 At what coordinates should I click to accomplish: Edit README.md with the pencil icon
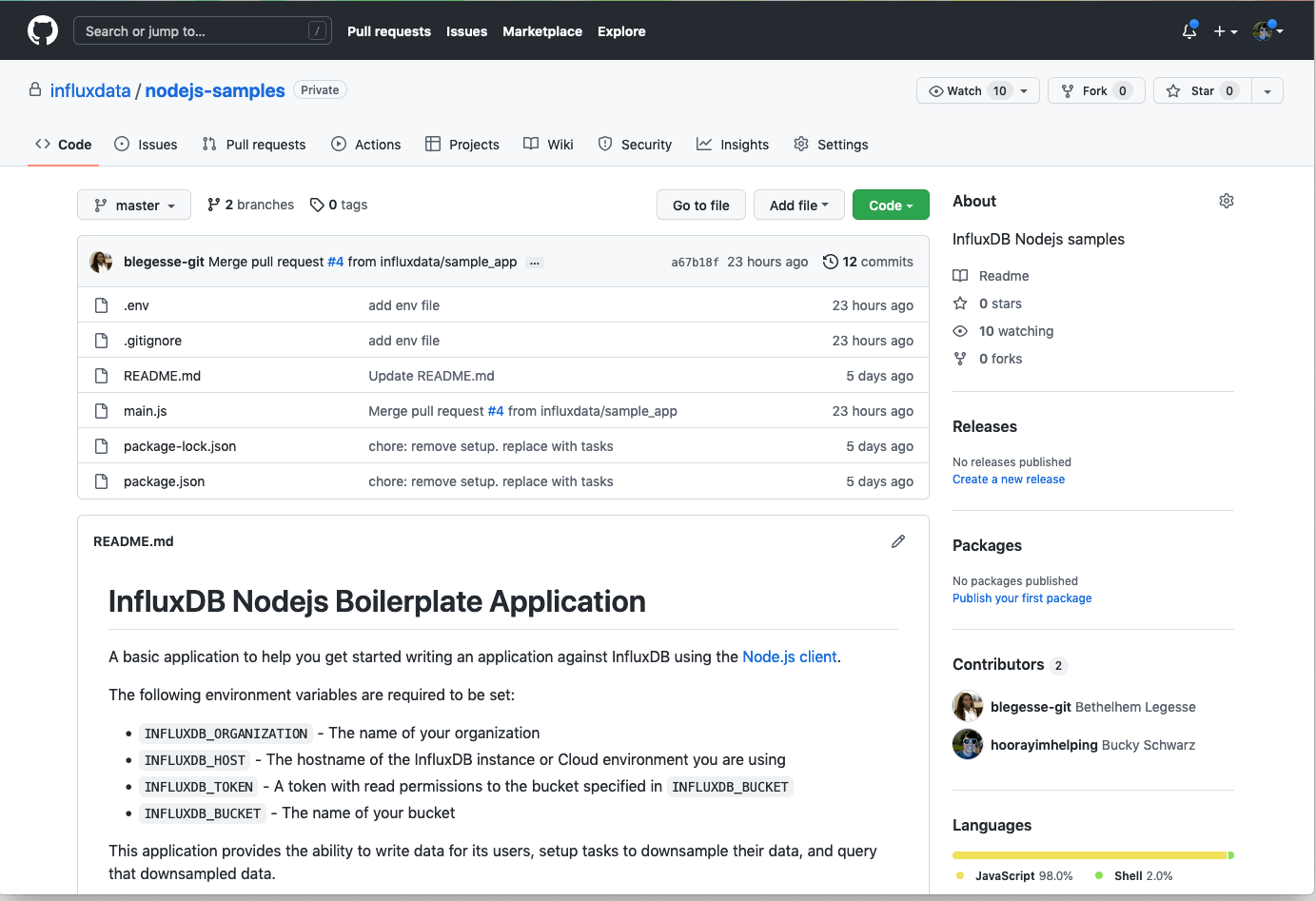[898, 541]
